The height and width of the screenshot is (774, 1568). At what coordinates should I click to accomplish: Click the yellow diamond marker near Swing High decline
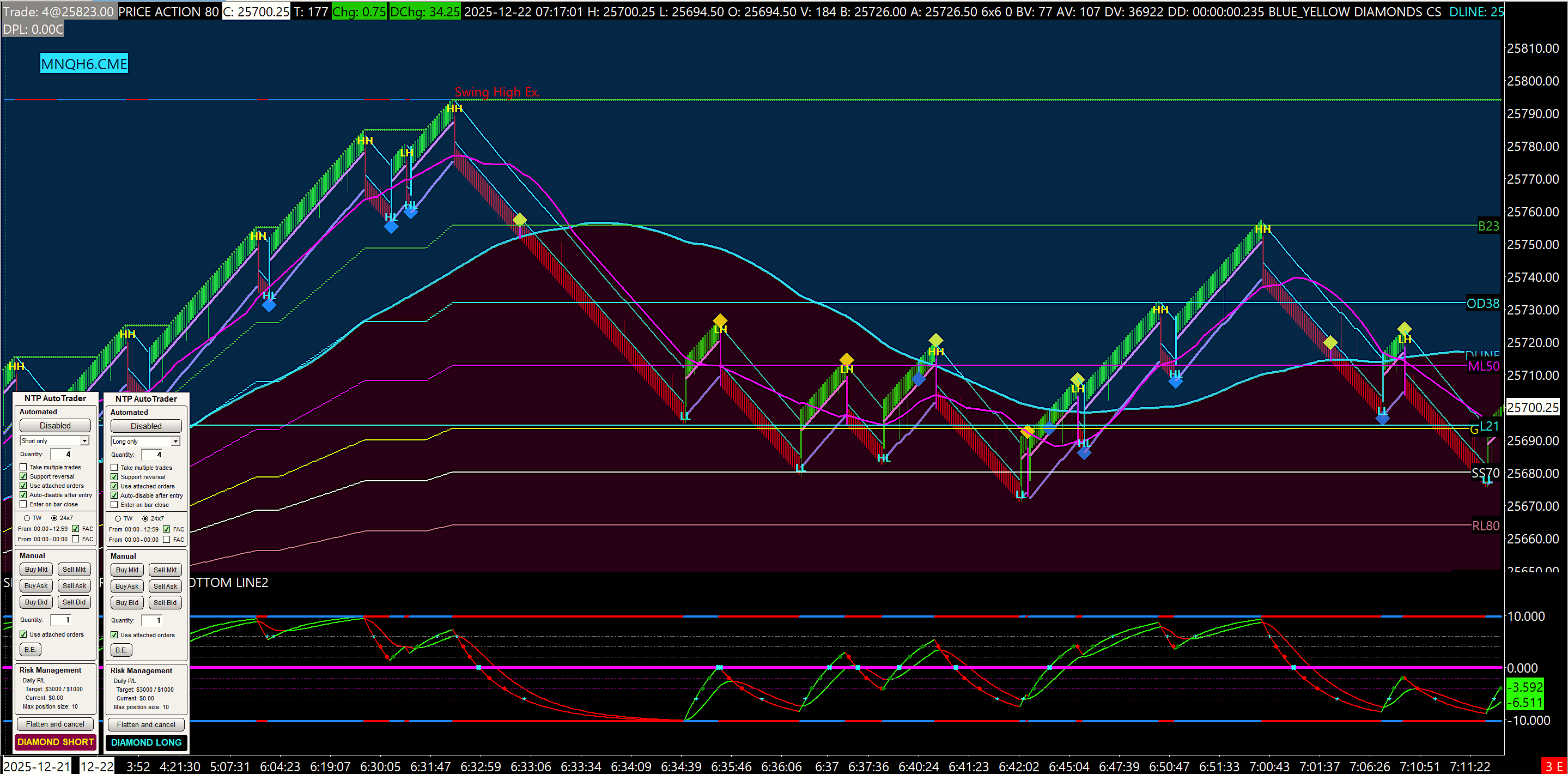[x=519, y=219]
